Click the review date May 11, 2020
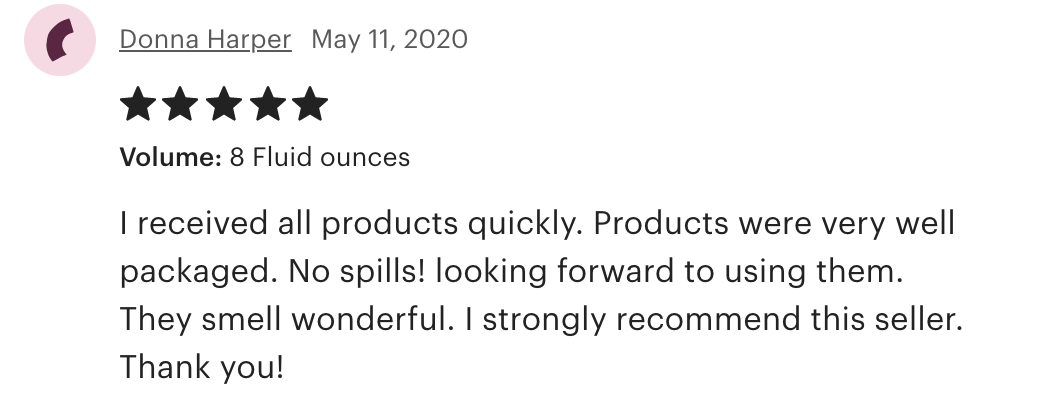The width and height of the screenshot is (1046, 414). [x=389, y=40]
